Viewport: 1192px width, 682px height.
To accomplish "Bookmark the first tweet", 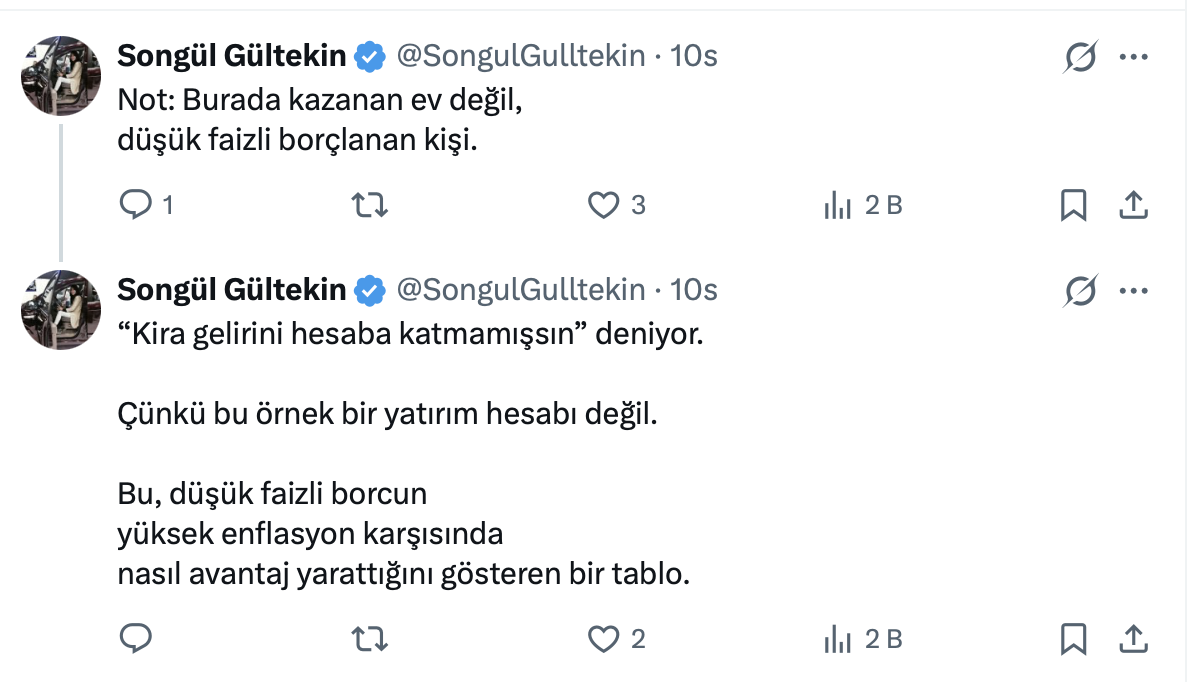I will 1073,205.
